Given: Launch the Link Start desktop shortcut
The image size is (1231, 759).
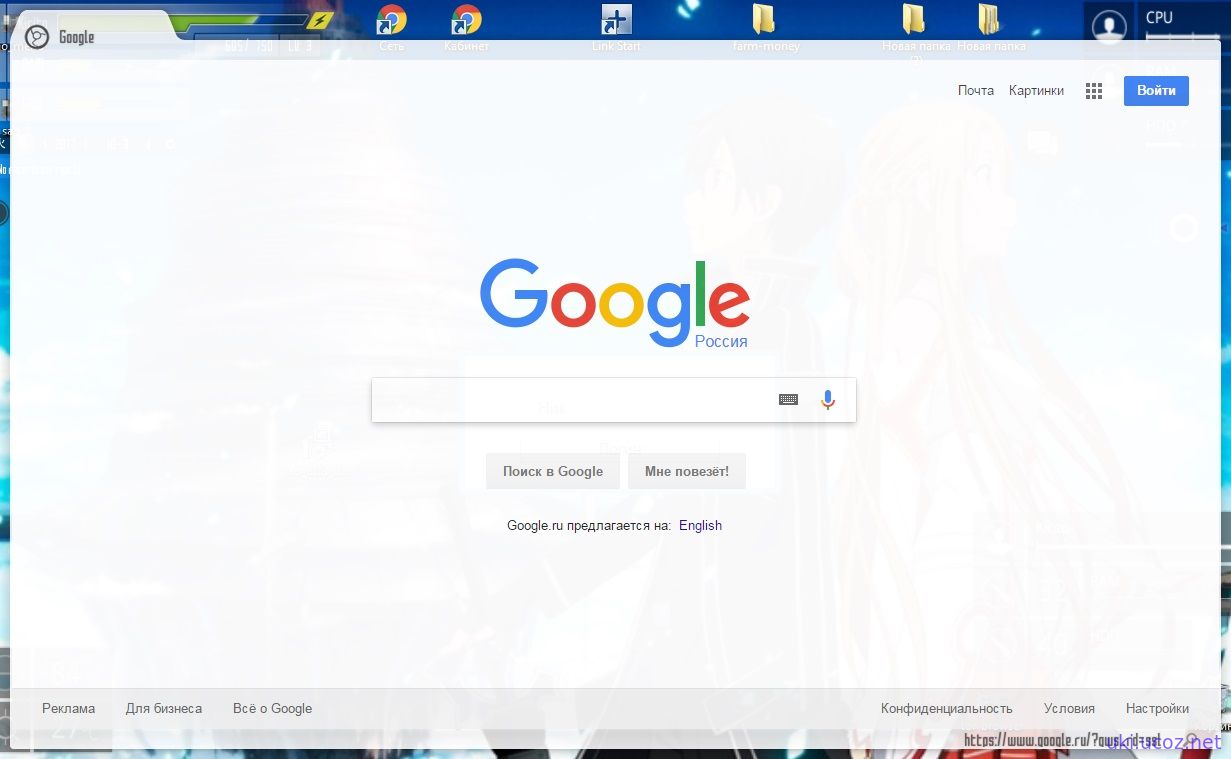Looking at the screenshot, I should pyautogui.click(x=616, y=27).
